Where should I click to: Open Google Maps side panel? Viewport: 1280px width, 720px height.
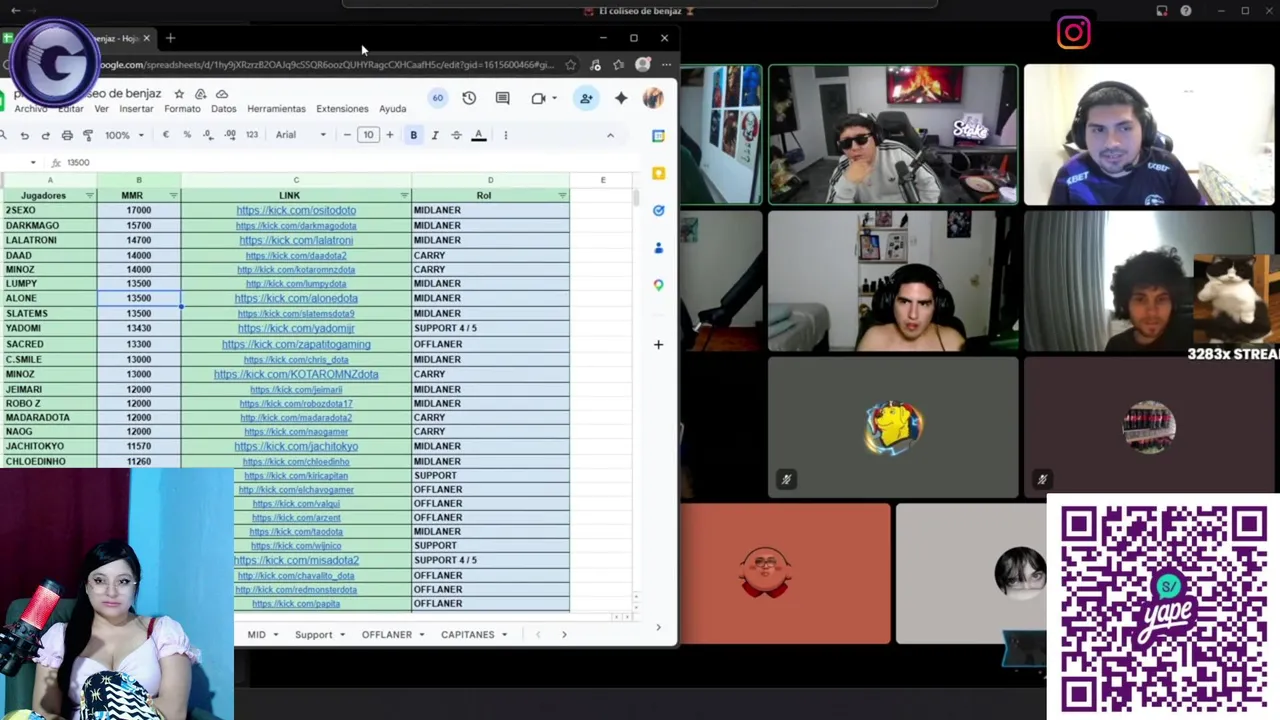click(658, 285)
